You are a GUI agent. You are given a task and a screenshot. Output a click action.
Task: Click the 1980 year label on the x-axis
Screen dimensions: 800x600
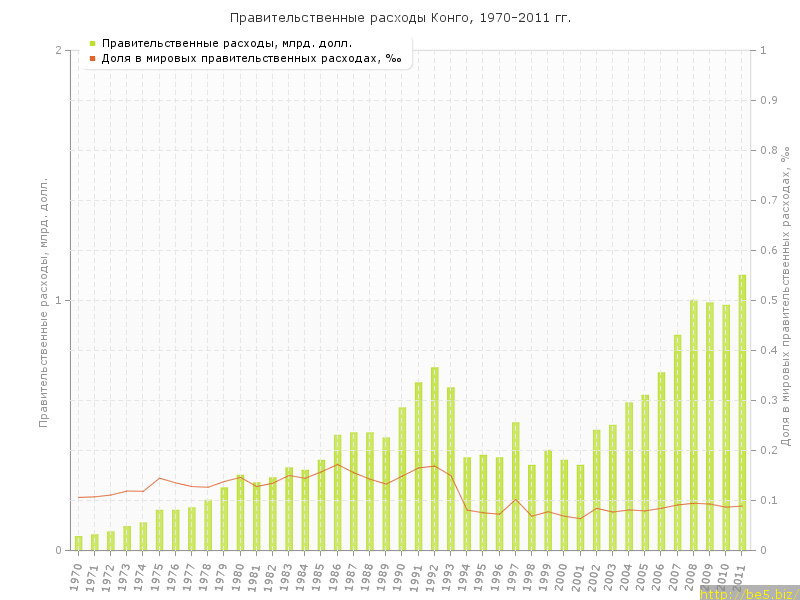(238, 577)
